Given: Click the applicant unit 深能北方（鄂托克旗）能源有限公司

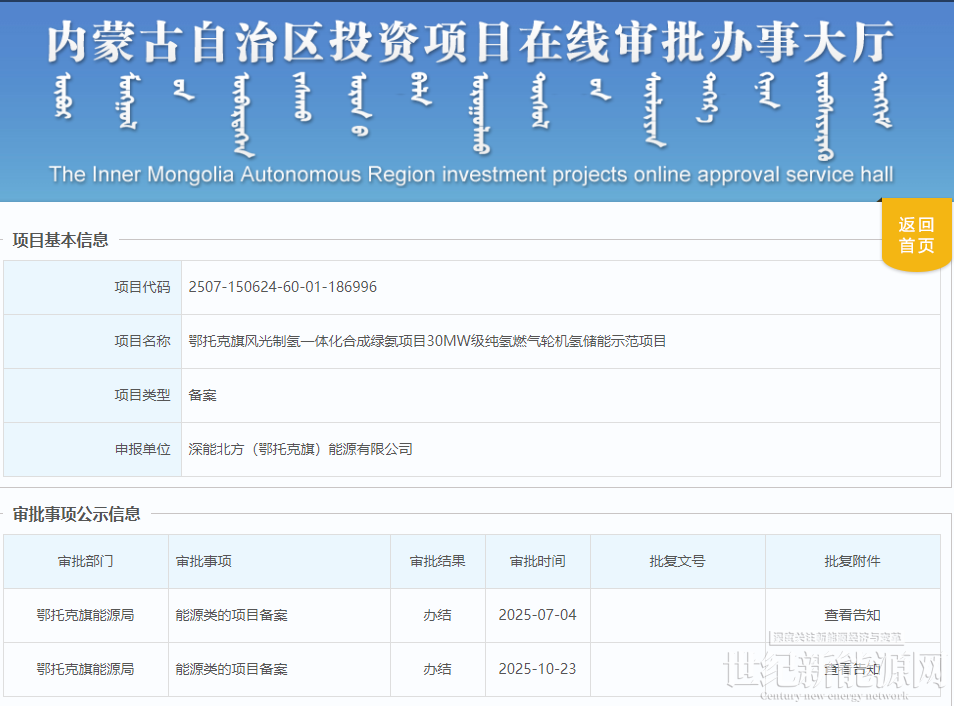Looking at the screenshot, I should tap(300, 449).
